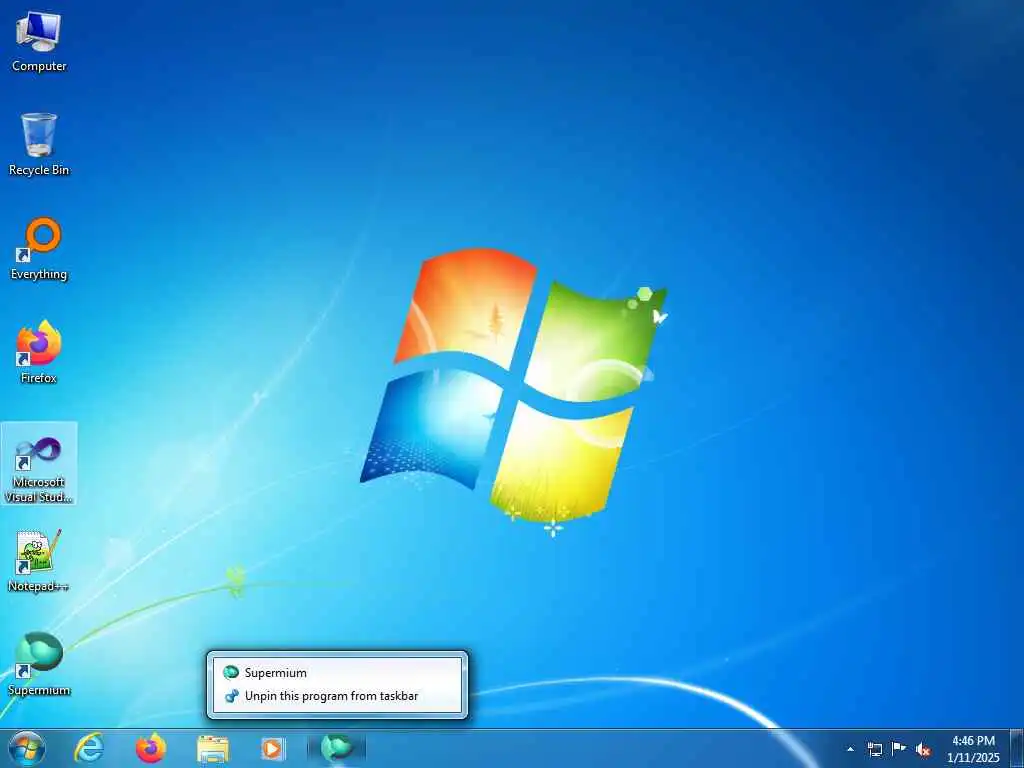Click the Show desktop button beside the clock
The height and width of the screenshot is (768, 1024).
click(x=1017, y=748)
